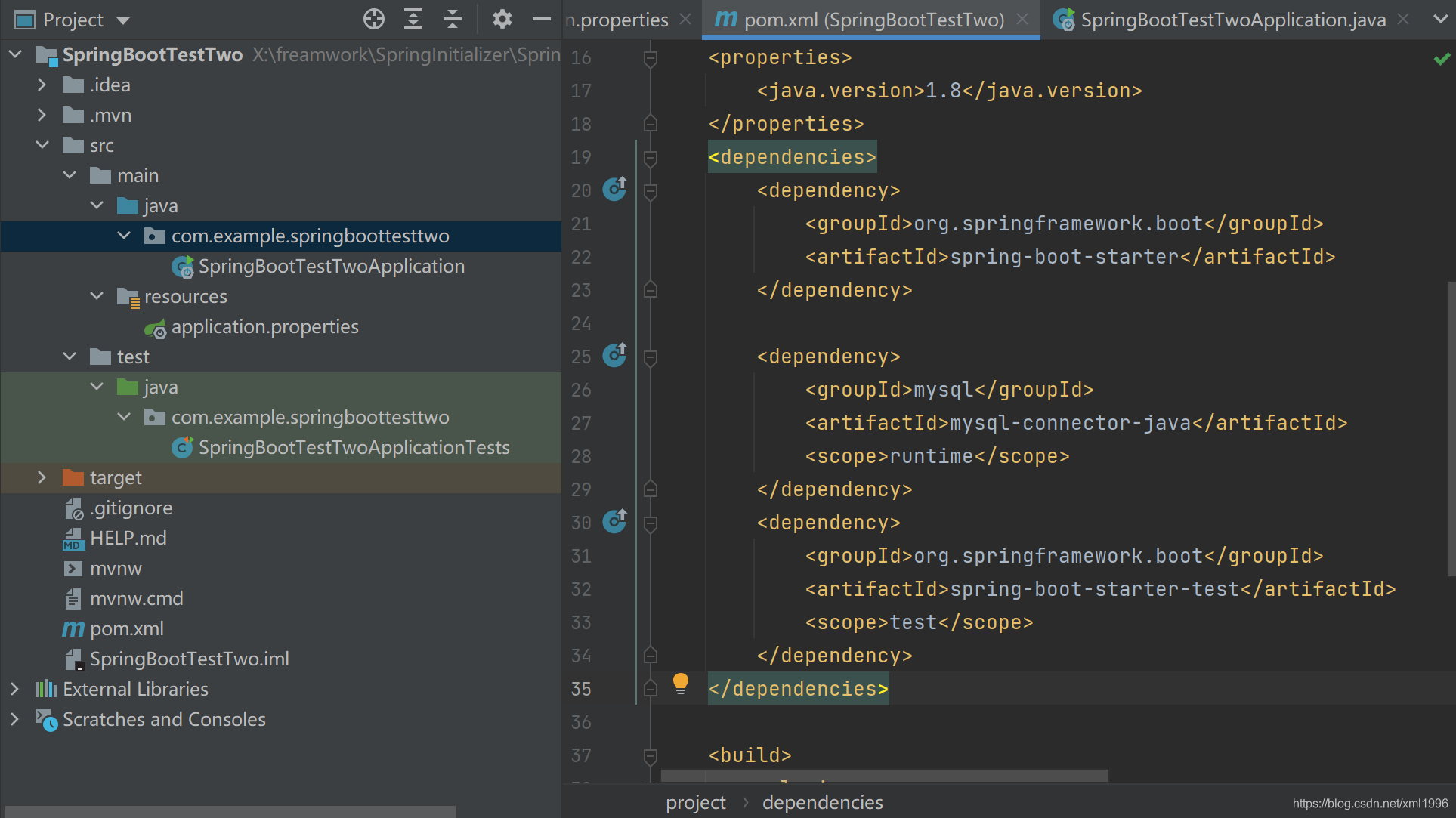Viewport: 1456px width, 818px height.
Task: Open Project panel settings gear
Action: (x=502, y=20)
